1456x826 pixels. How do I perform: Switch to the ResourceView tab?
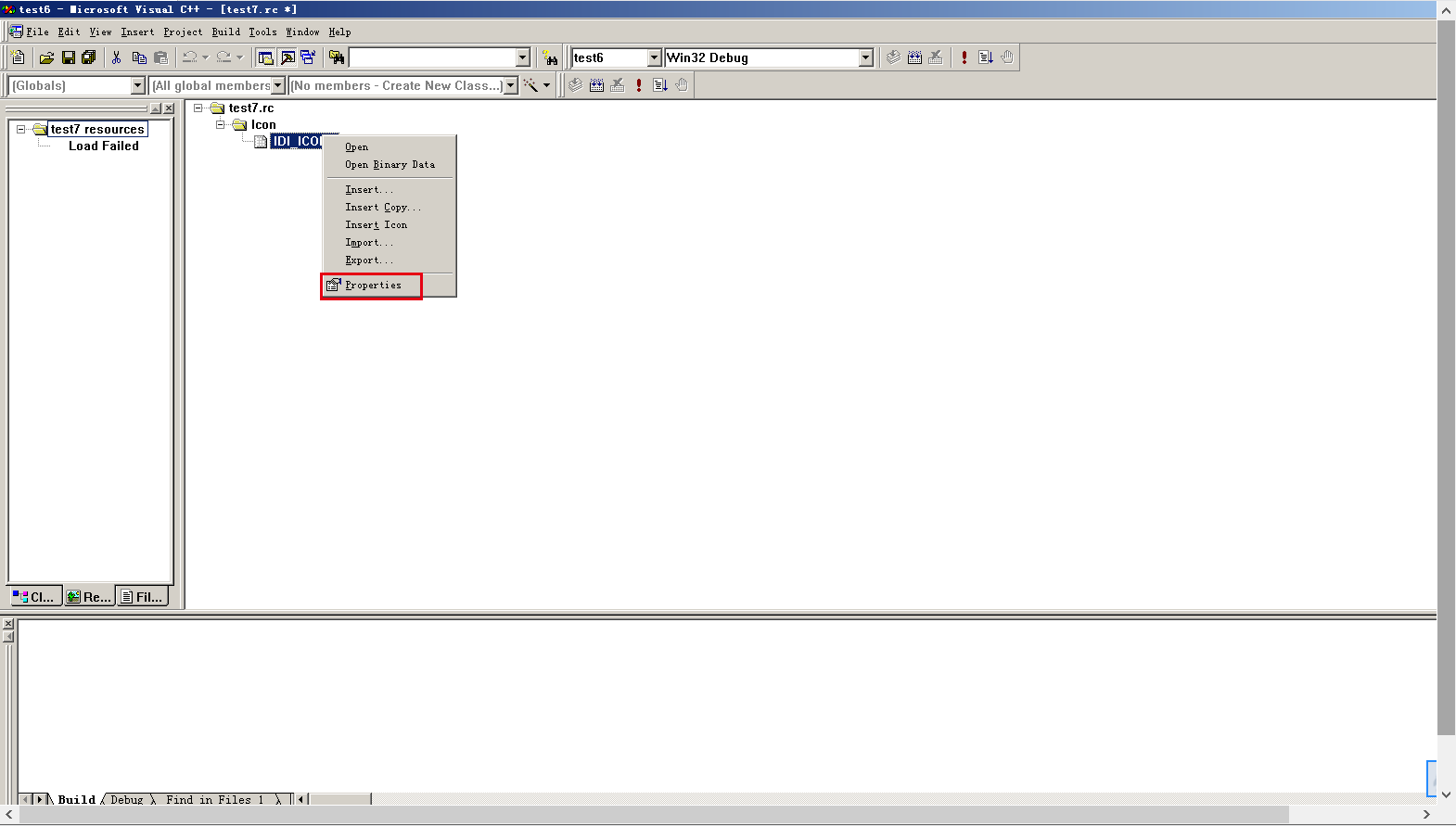click(89, 596)
